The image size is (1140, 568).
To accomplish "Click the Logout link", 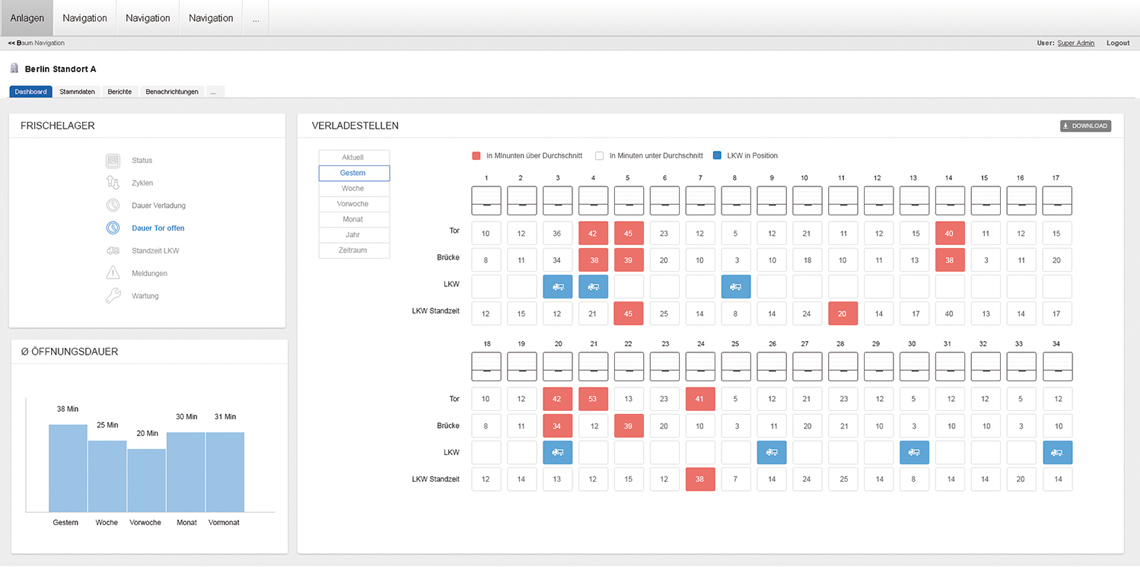I will [1118, 43].
